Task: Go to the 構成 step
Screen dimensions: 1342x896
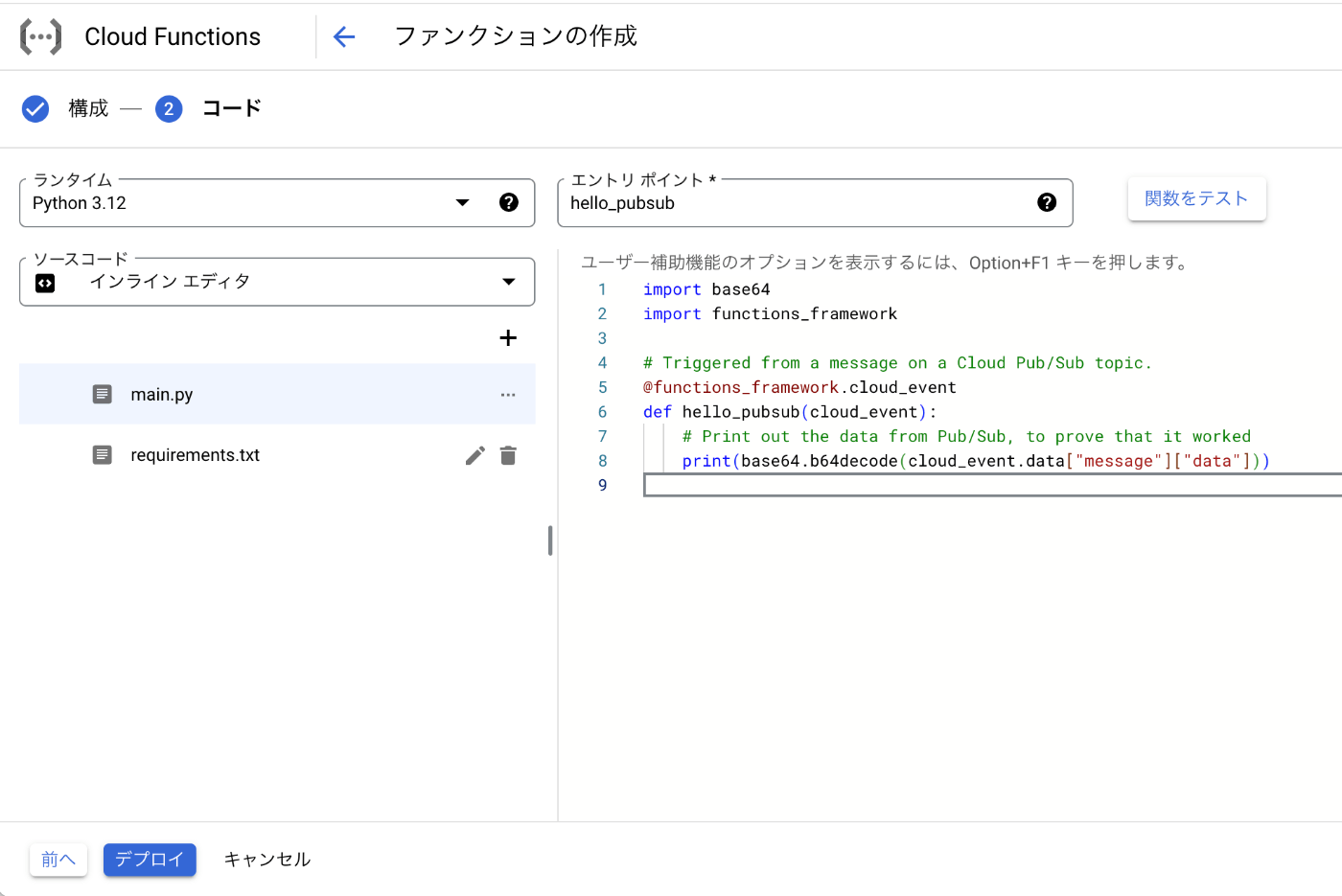Action: [88, 109]
